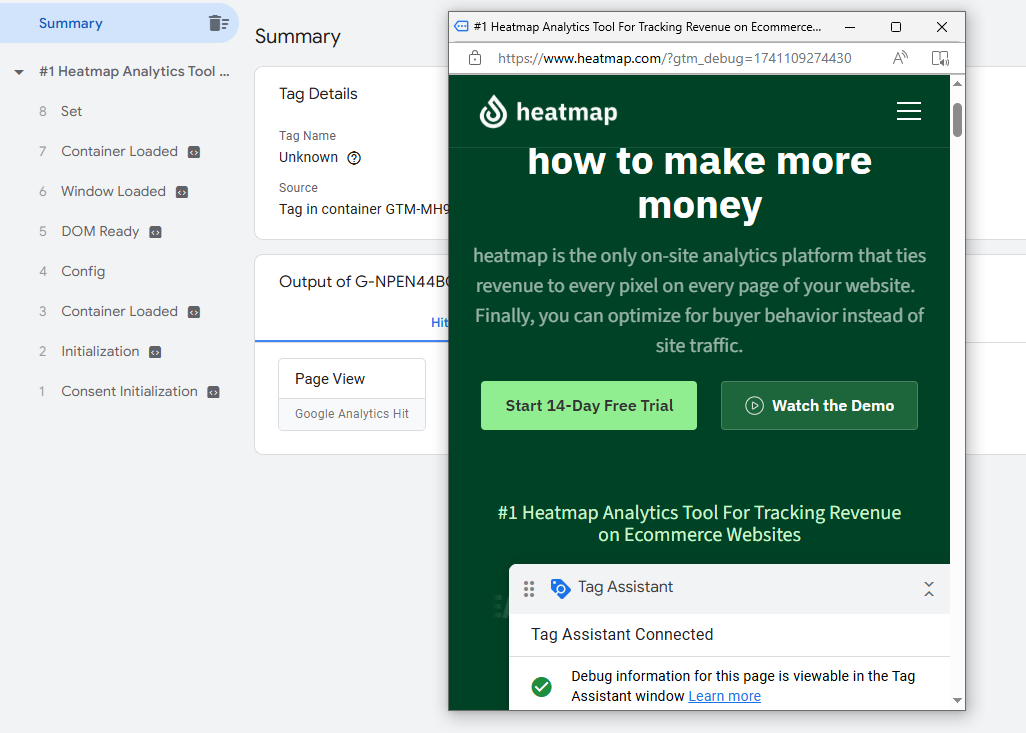Click the "Google Analytics Hit" label
This screenshot has width=1026, height=733.
[x=352, y=414]
